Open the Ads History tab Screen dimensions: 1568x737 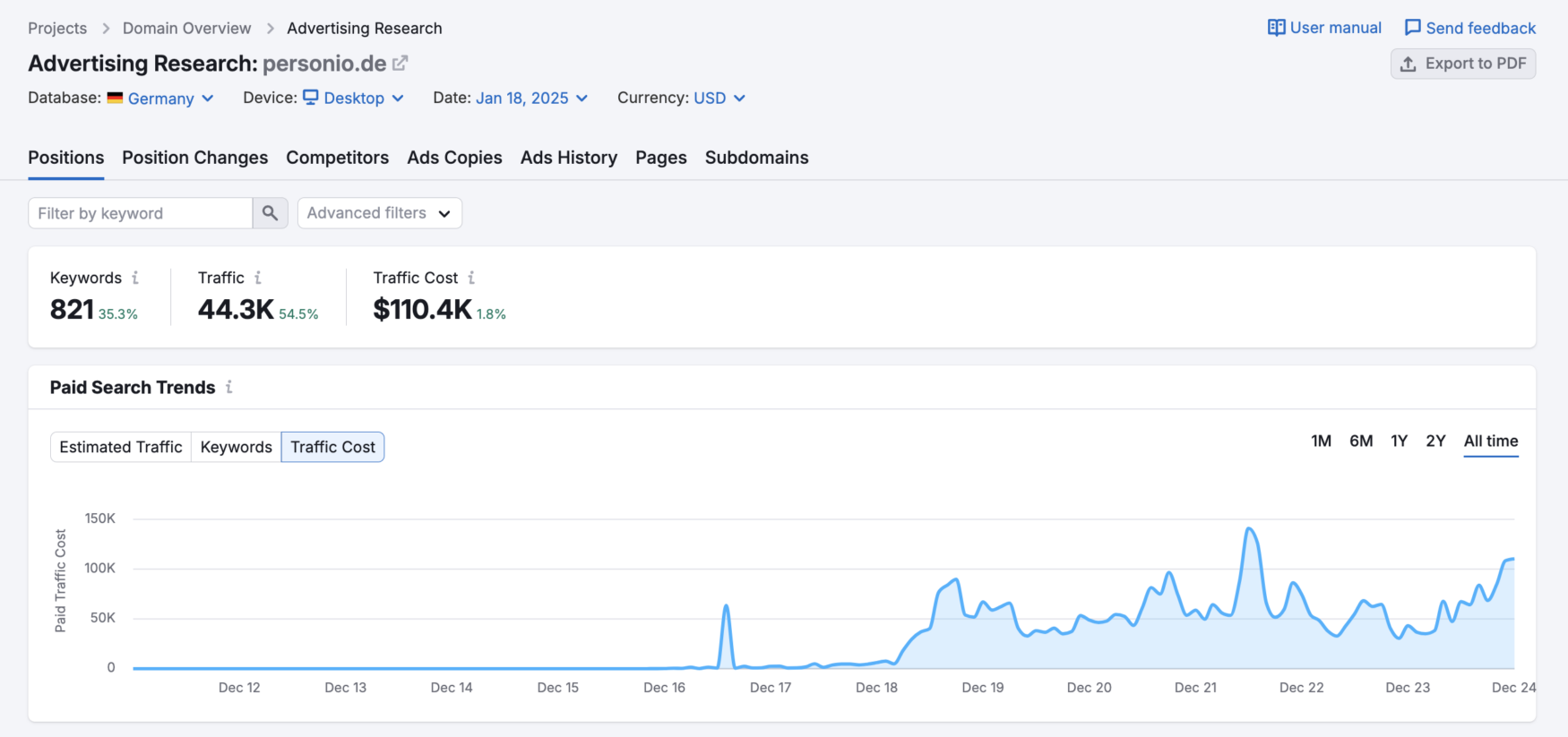[568, 158]
